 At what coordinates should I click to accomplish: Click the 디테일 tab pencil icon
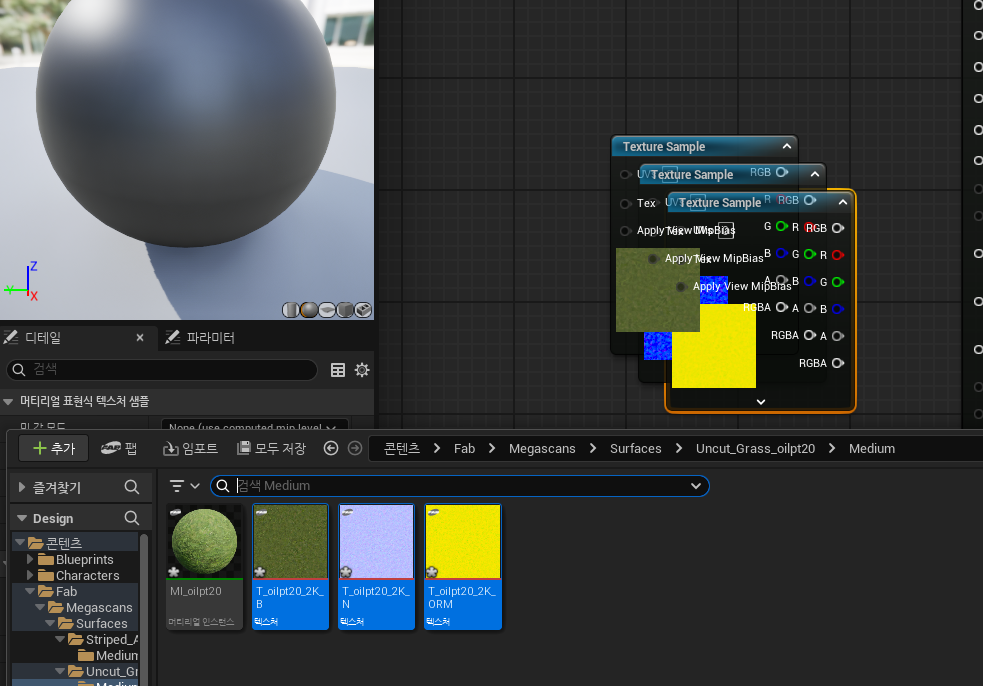tap(11, 337)
